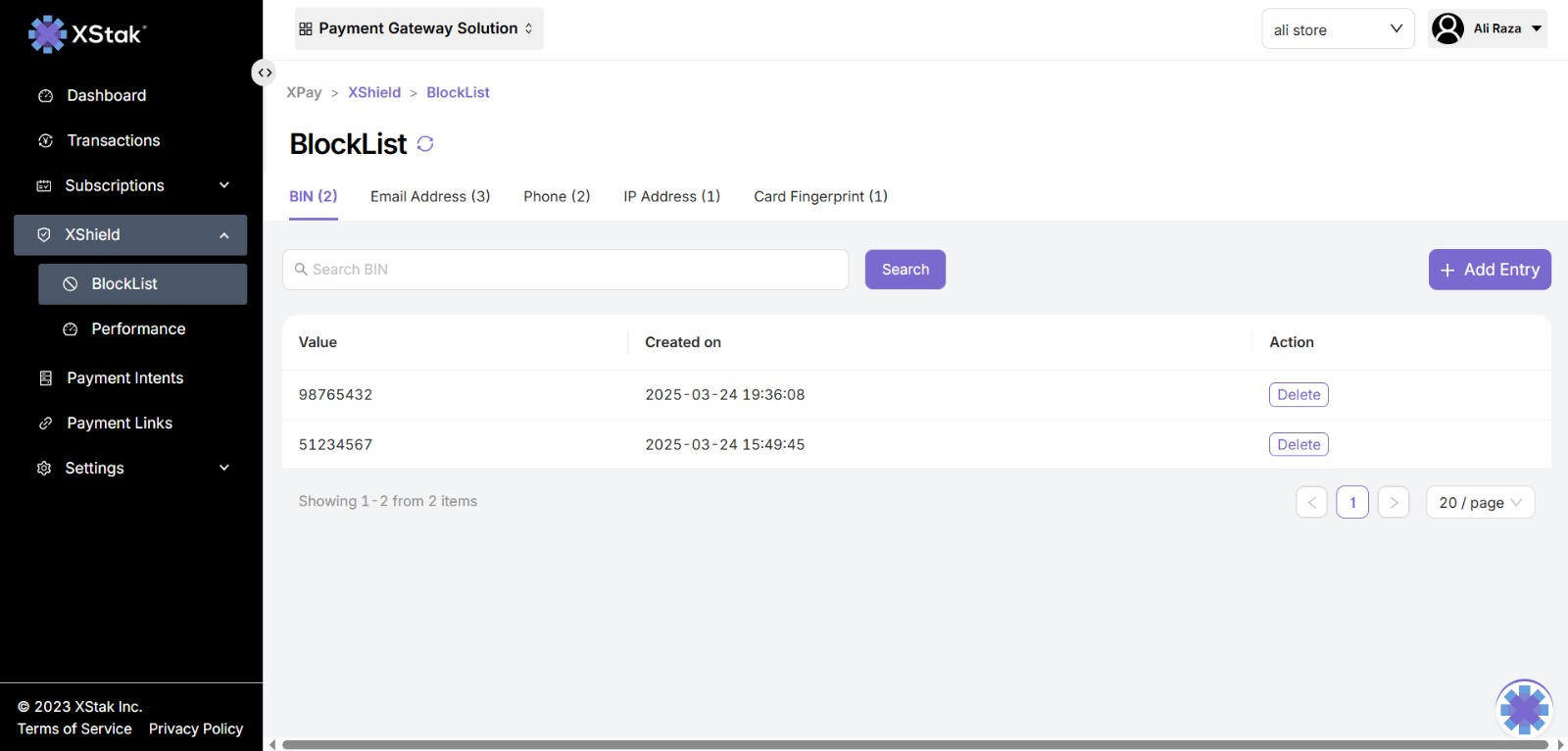
Task: Click the XStak logo in sidebar
Action: tap(87, 34)
